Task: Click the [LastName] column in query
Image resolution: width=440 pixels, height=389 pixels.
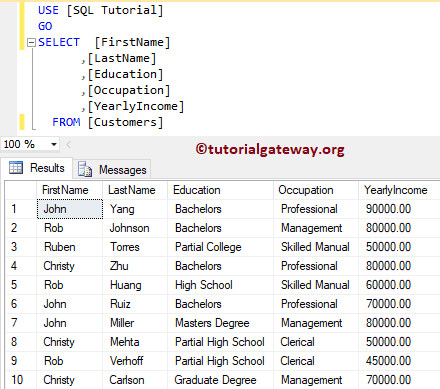Action: click(122, 58)
